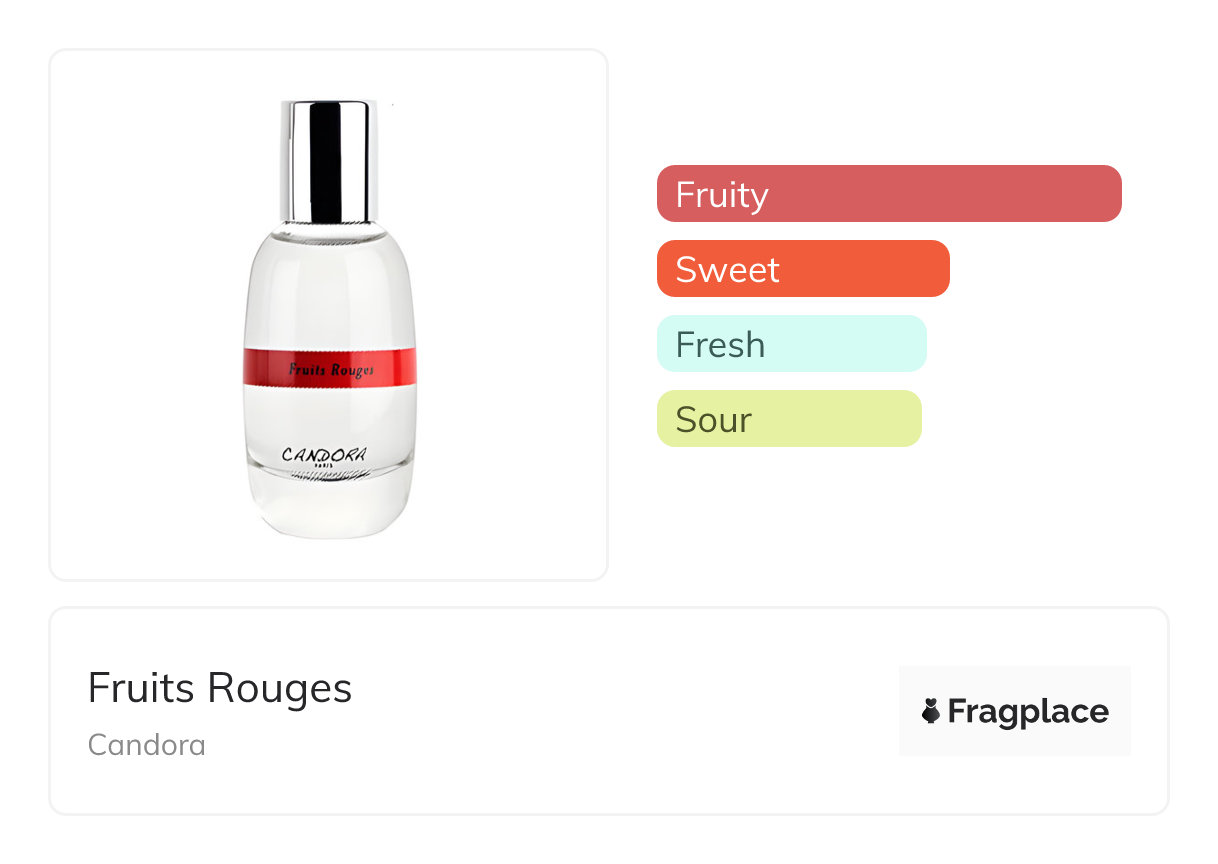Open the Fragplace brand badge
This screenshot has height=864, width=1218.
(1015, 711)
